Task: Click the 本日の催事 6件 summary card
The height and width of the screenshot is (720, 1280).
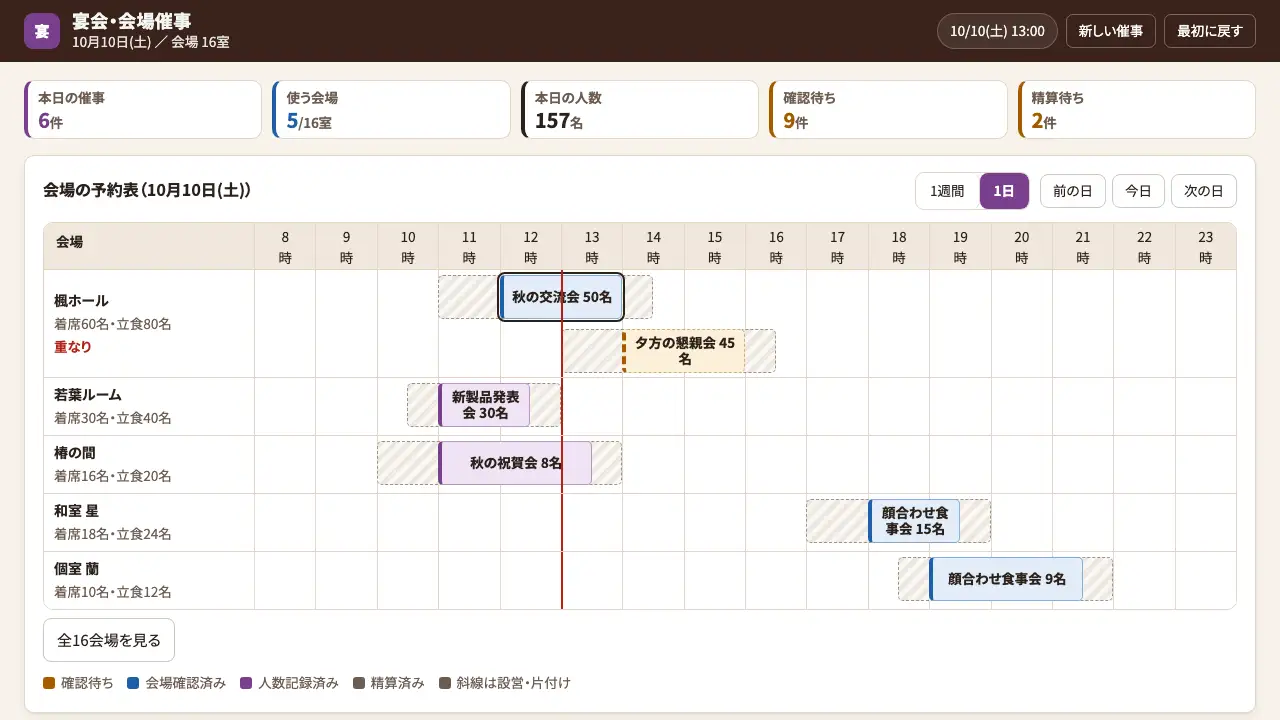Action: (x=143, y=110)
